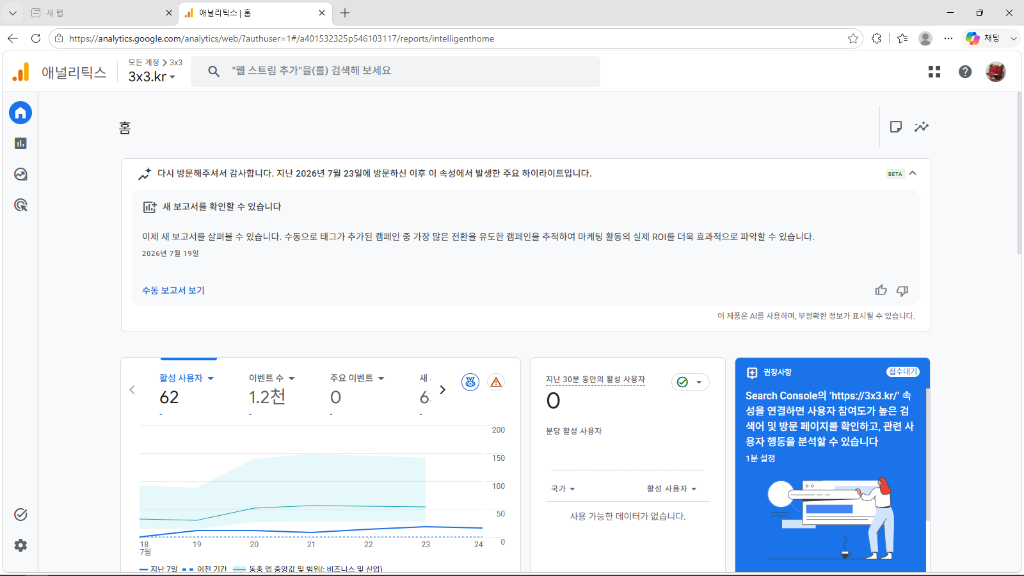1024x576 pixels.
Task: Show next metrics with right arrow
Action: 443,390
